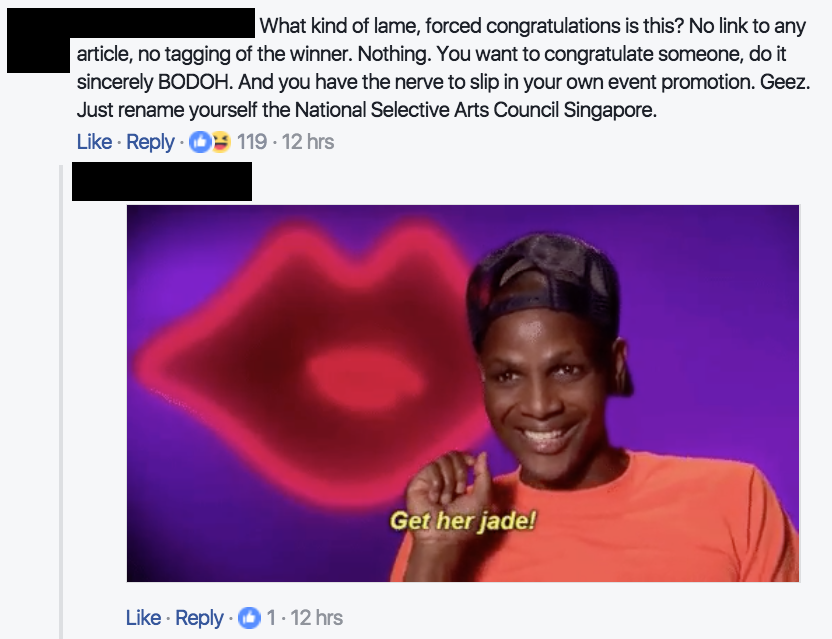Open the Haha laughing emoji reaction

coord(220,142)
